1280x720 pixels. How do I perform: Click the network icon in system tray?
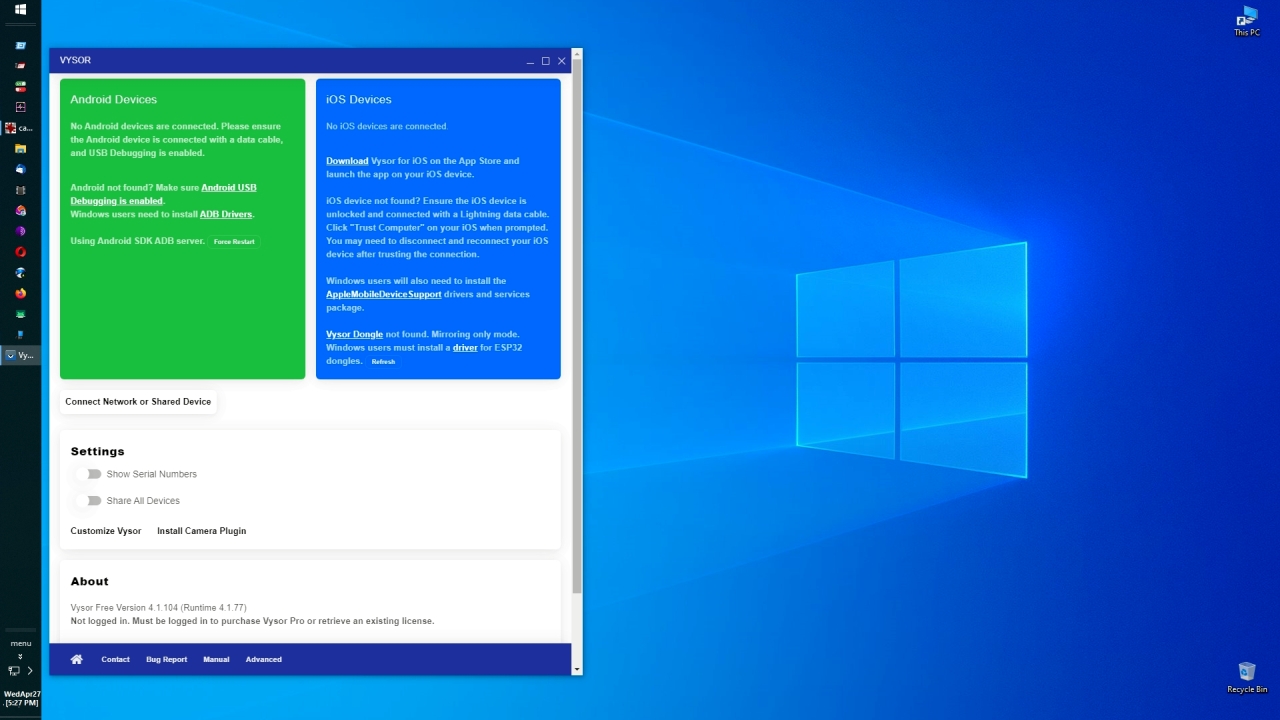click(x=14, y=671)
